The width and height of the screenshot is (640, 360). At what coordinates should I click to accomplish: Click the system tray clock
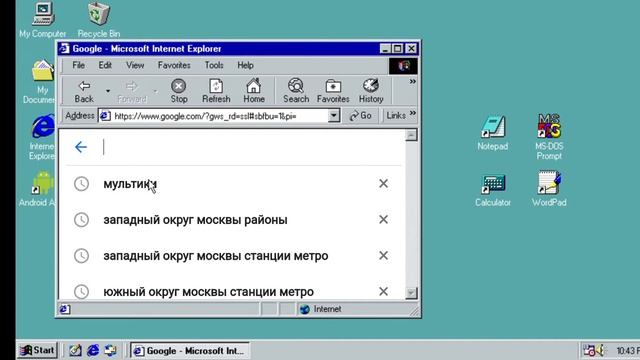[x=628, y=351]
